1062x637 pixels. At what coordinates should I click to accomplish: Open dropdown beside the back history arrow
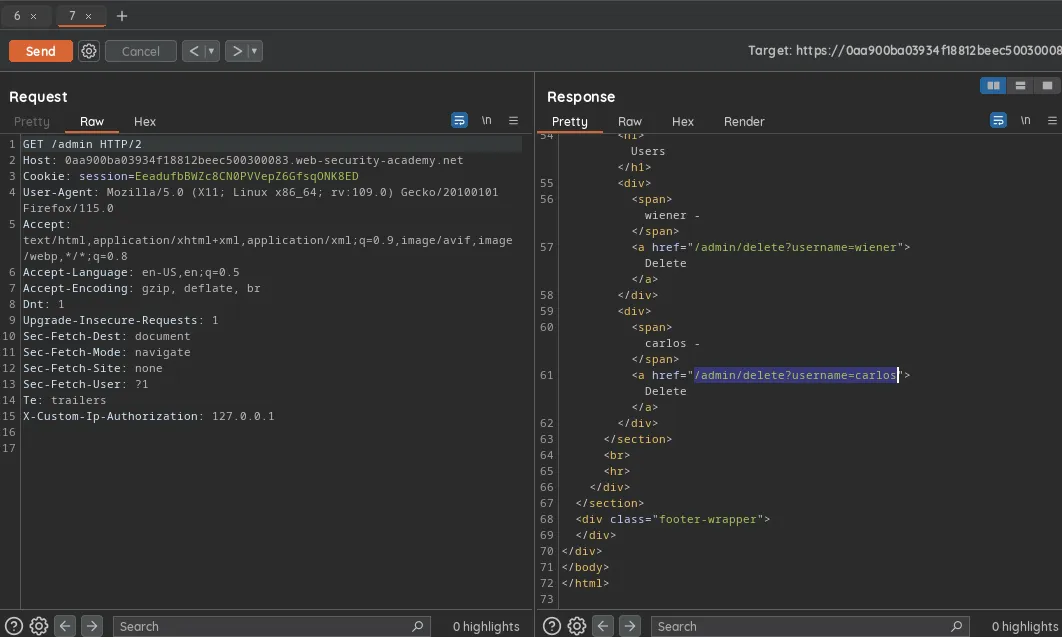pyautogui.click(x=211, y=51)
